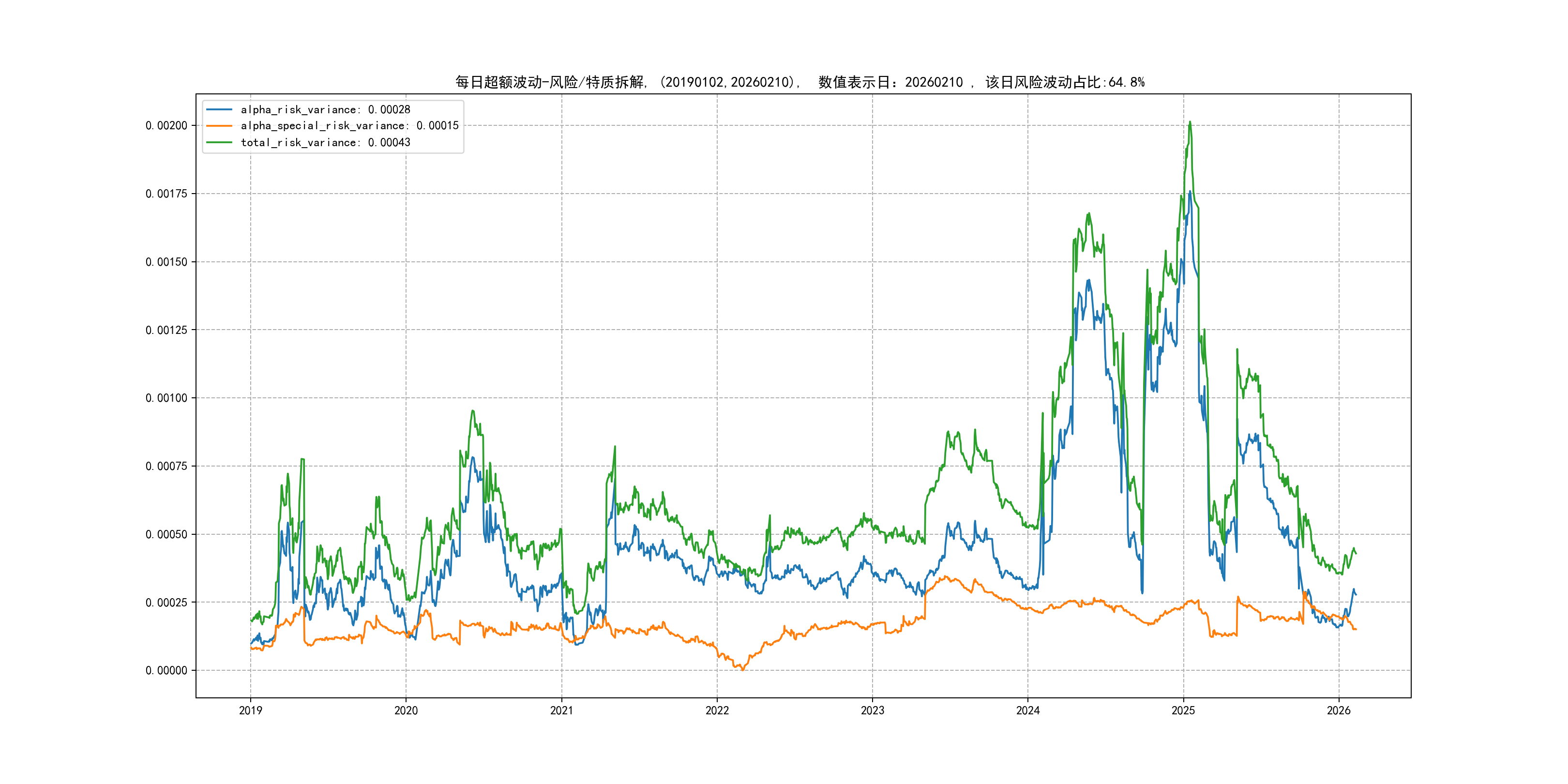
Task: Click the 2019 x-axis tick label
Action: (x=250, y=710)
